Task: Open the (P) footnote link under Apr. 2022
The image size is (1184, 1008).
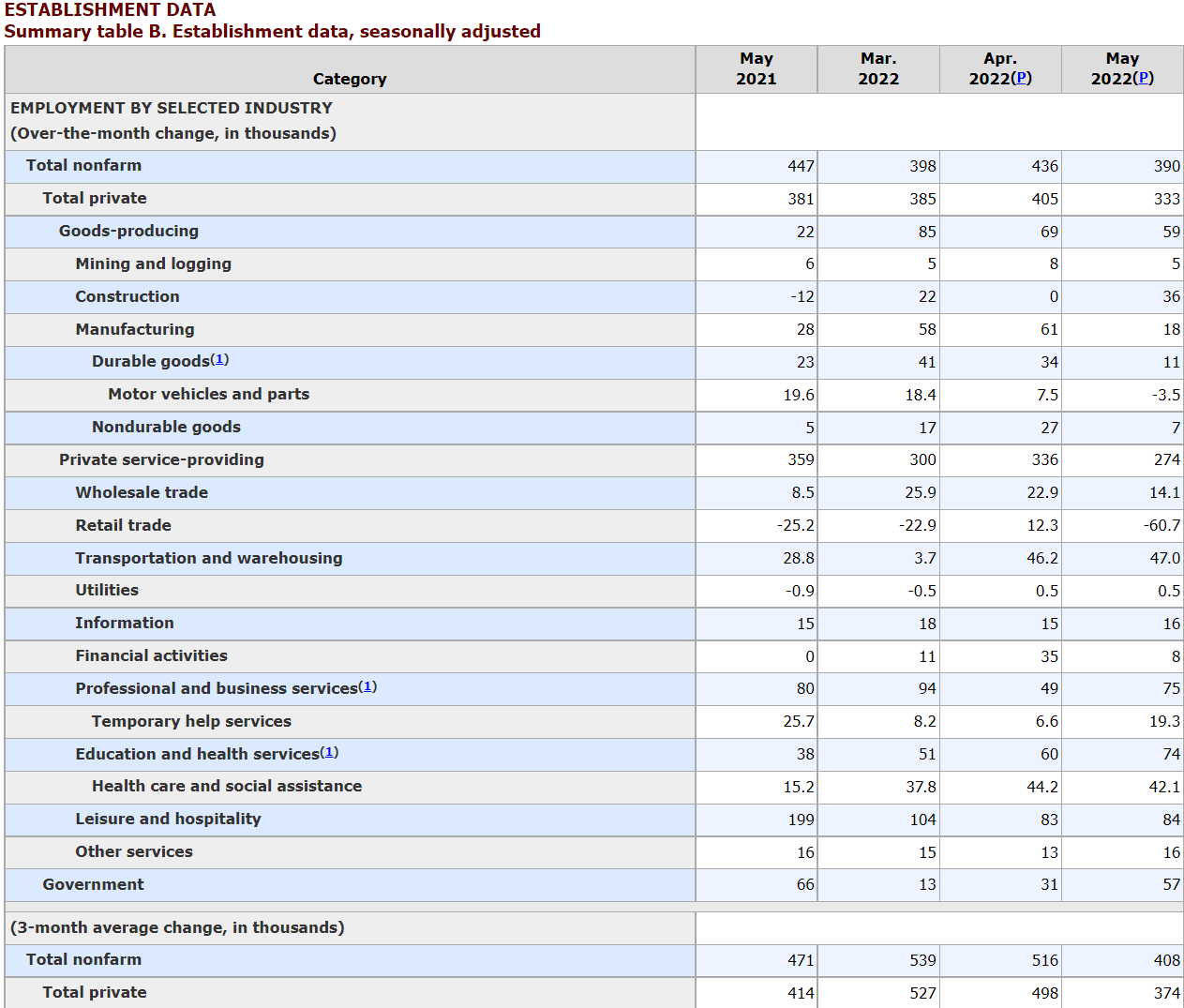Action: coord(1022,78)
